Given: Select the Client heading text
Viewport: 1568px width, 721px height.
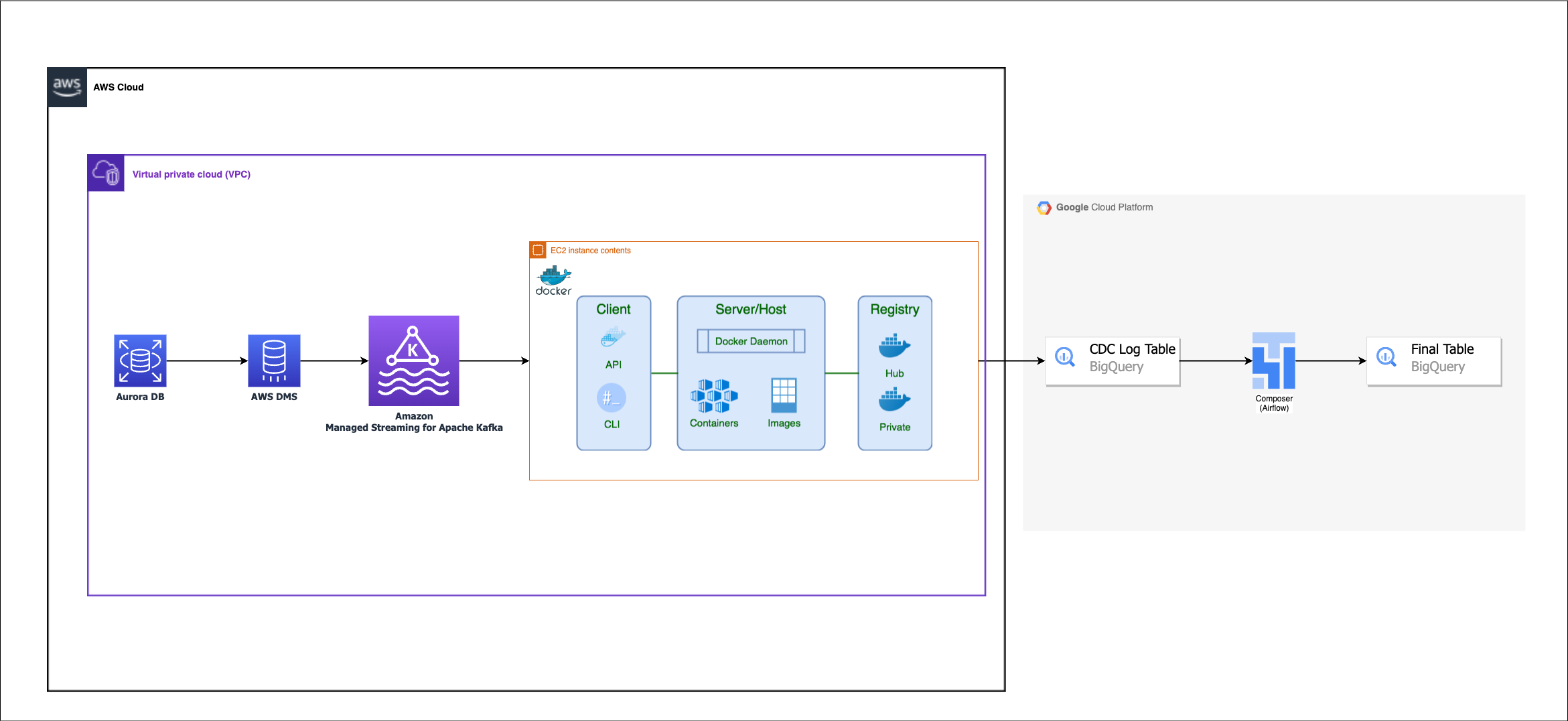Looking at the screenshot, I should point(614,310).
